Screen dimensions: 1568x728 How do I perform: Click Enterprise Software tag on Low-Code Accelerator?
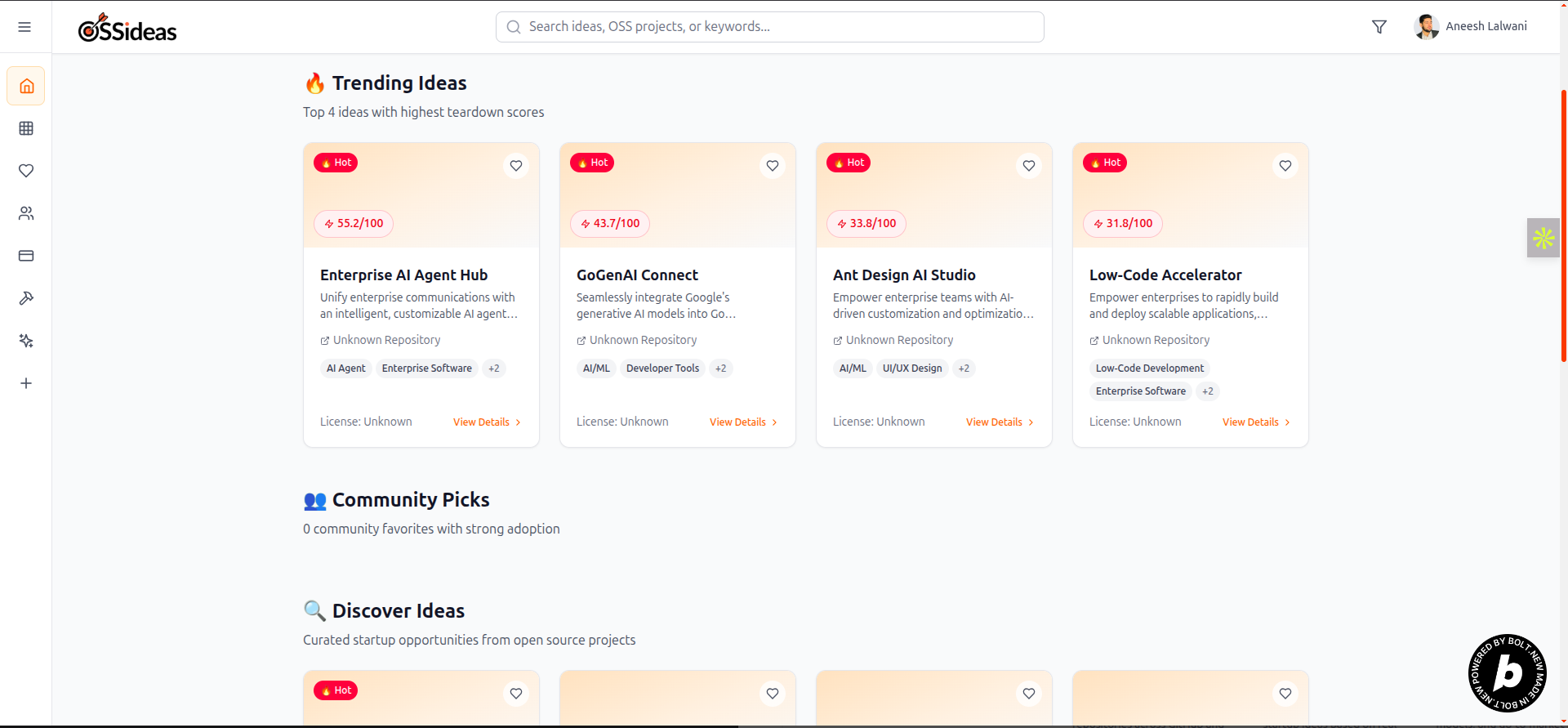coord(1141,391)
